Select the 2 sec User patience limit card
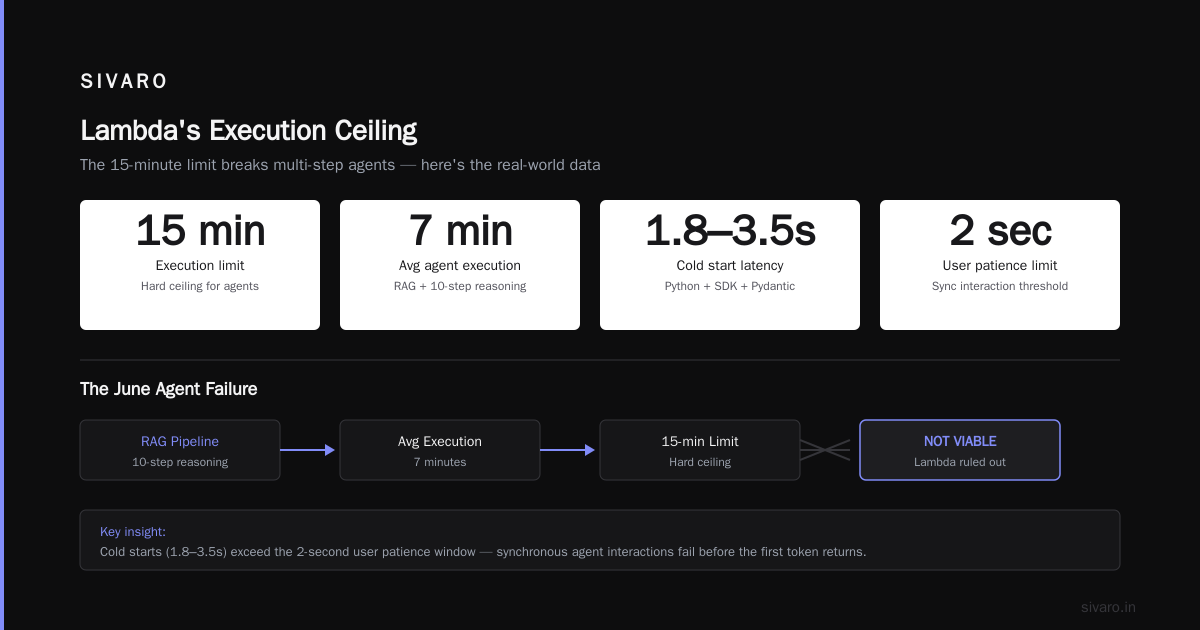 click(1000, 265)
